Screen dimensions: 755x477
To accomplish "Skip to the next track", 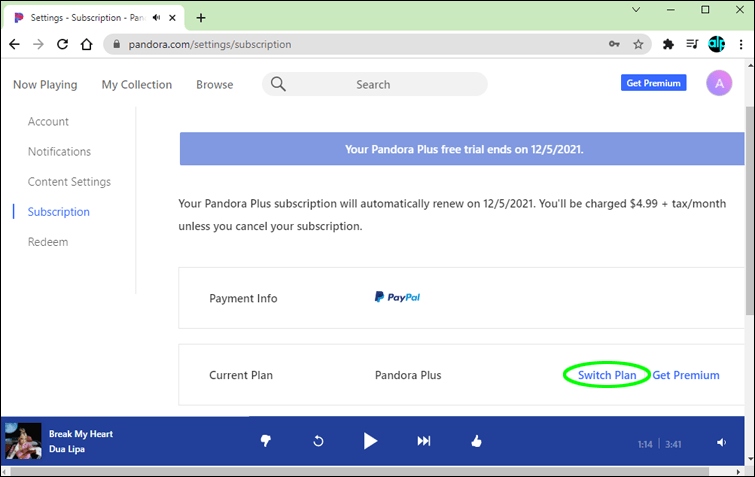I will [x=424, y=440].
